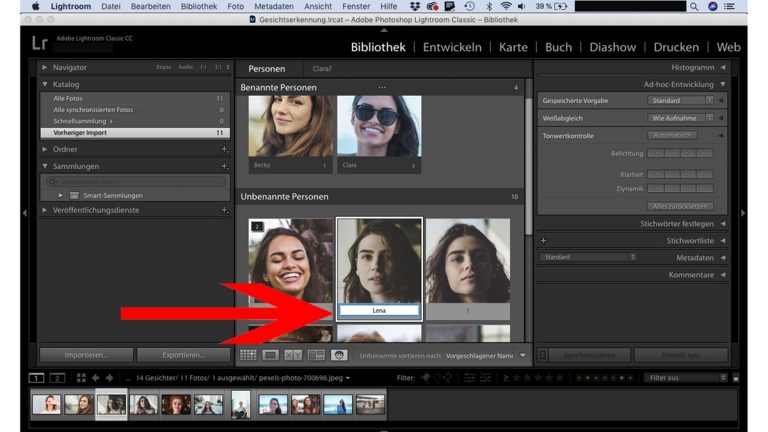Toggle the rating comparison ≥ symbol

click(505, 378)
